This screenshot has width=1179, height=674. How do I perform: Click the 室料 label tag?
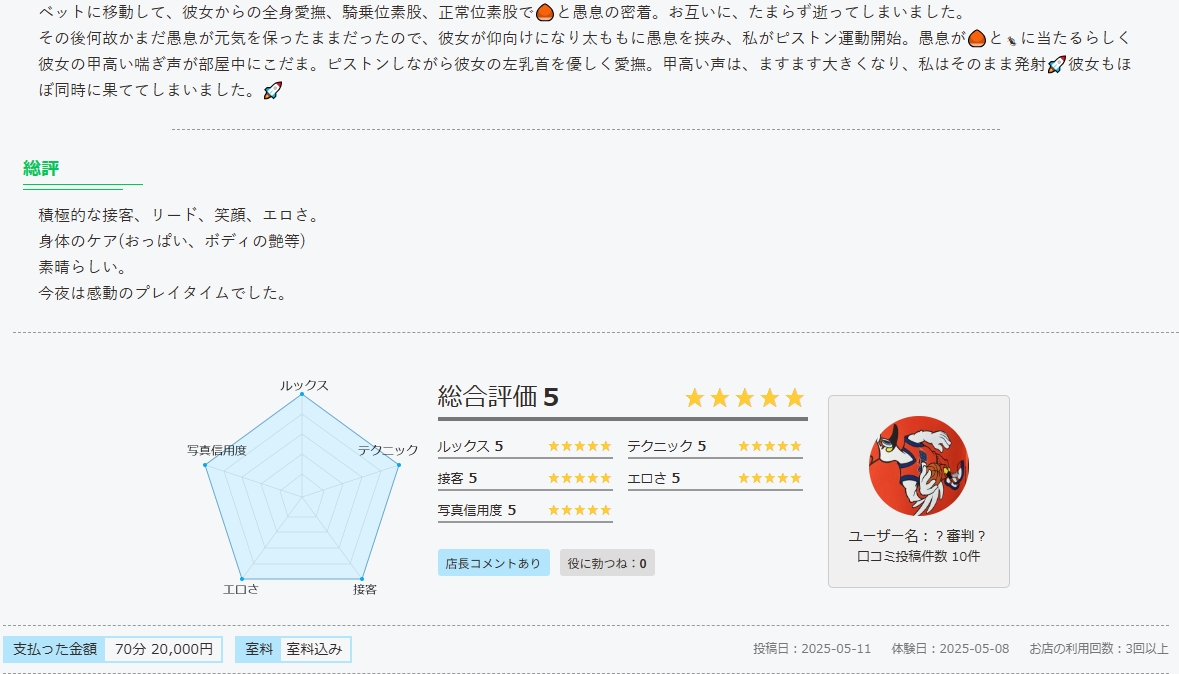259,649
